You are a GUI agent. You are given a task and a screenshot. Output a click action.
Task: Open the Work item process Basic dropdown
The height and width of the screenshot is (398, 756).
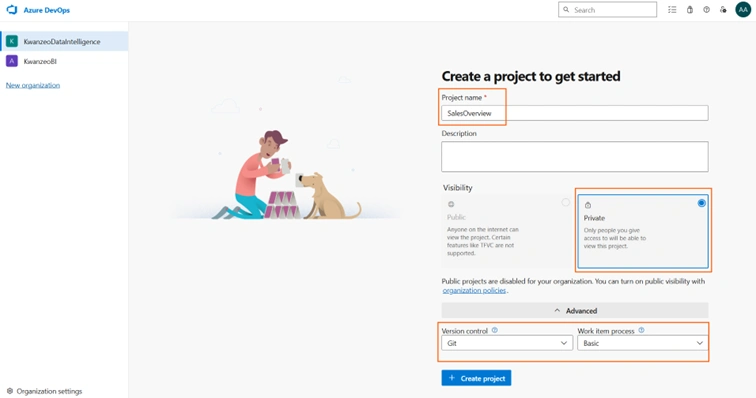coord(643,343)
